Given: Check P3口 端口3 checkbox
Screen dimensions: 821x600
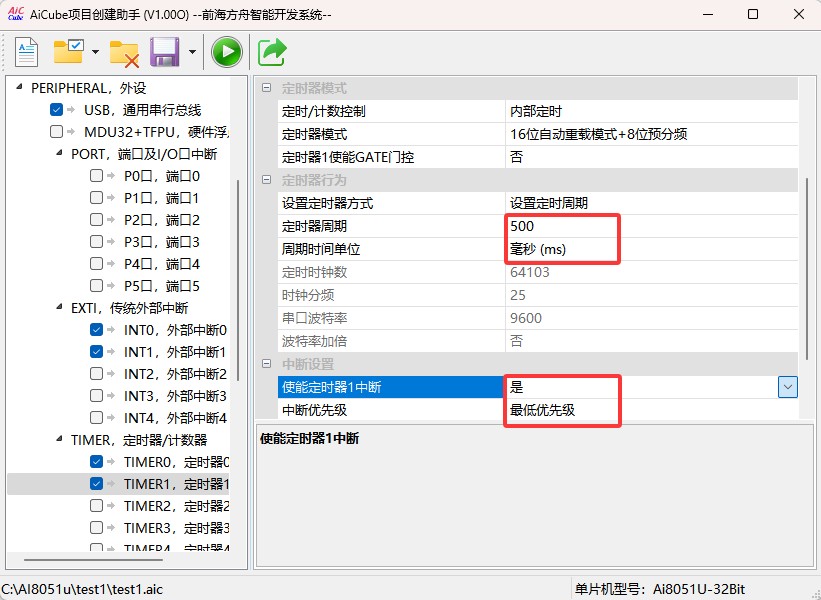Looking at the screenshot, I should (x=96, y=241).
